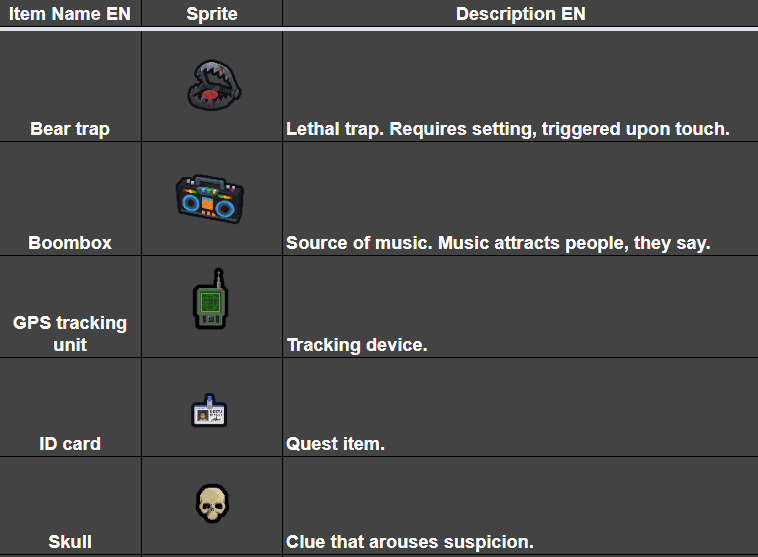
Task: Select the ID card badge sprite
Action: tap(209, 410)
